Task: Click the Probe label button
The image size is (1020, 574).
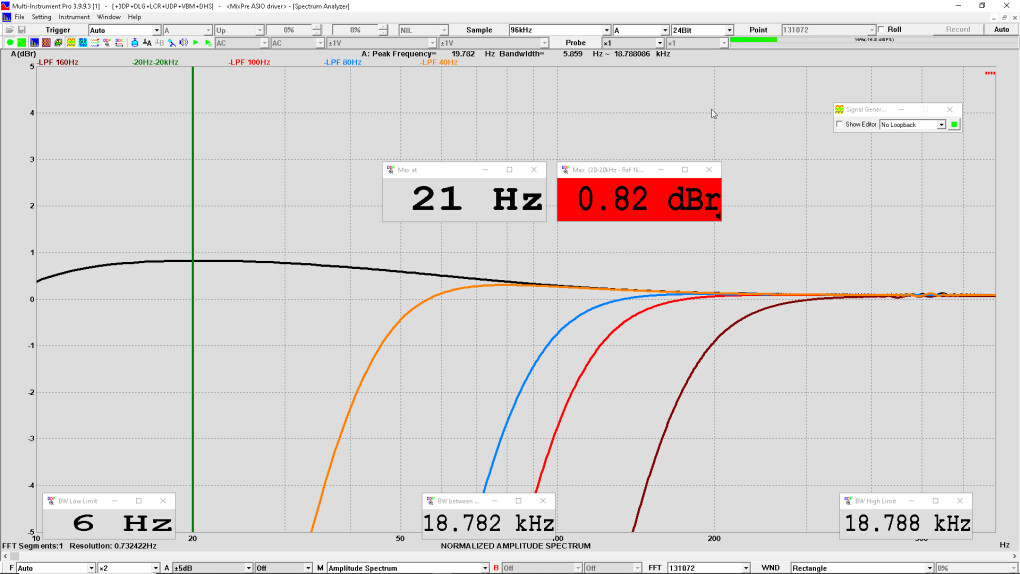Action: (x=575, y=43)
